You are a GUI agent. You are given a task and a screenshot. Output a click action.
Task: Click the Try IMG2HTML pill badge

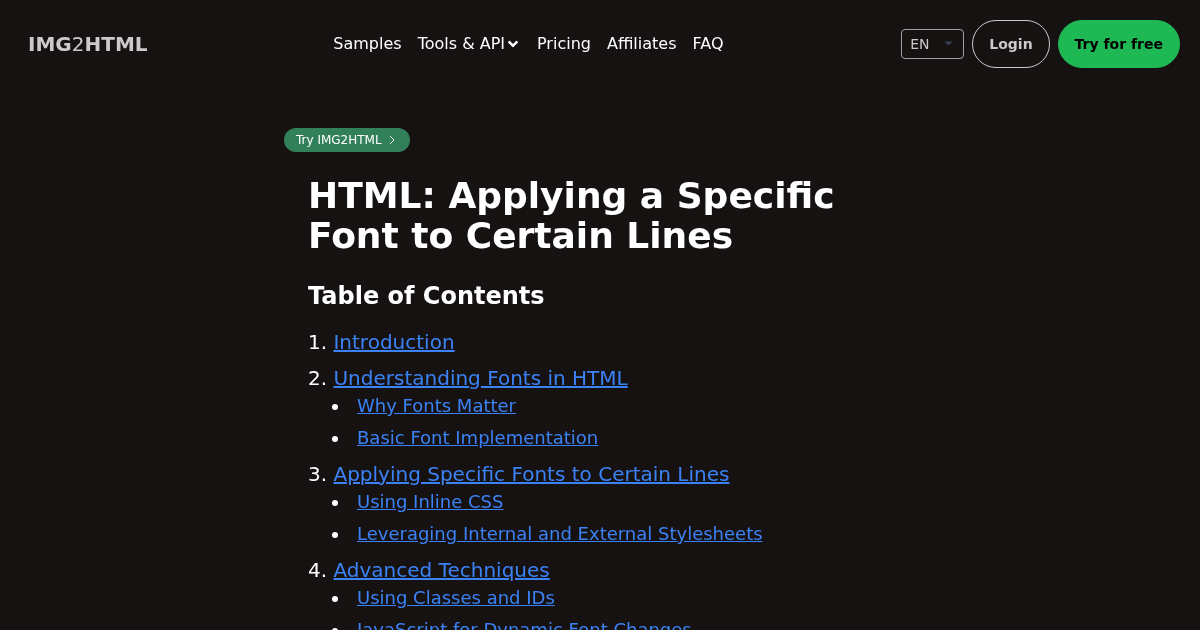click(x=347, y=140)
